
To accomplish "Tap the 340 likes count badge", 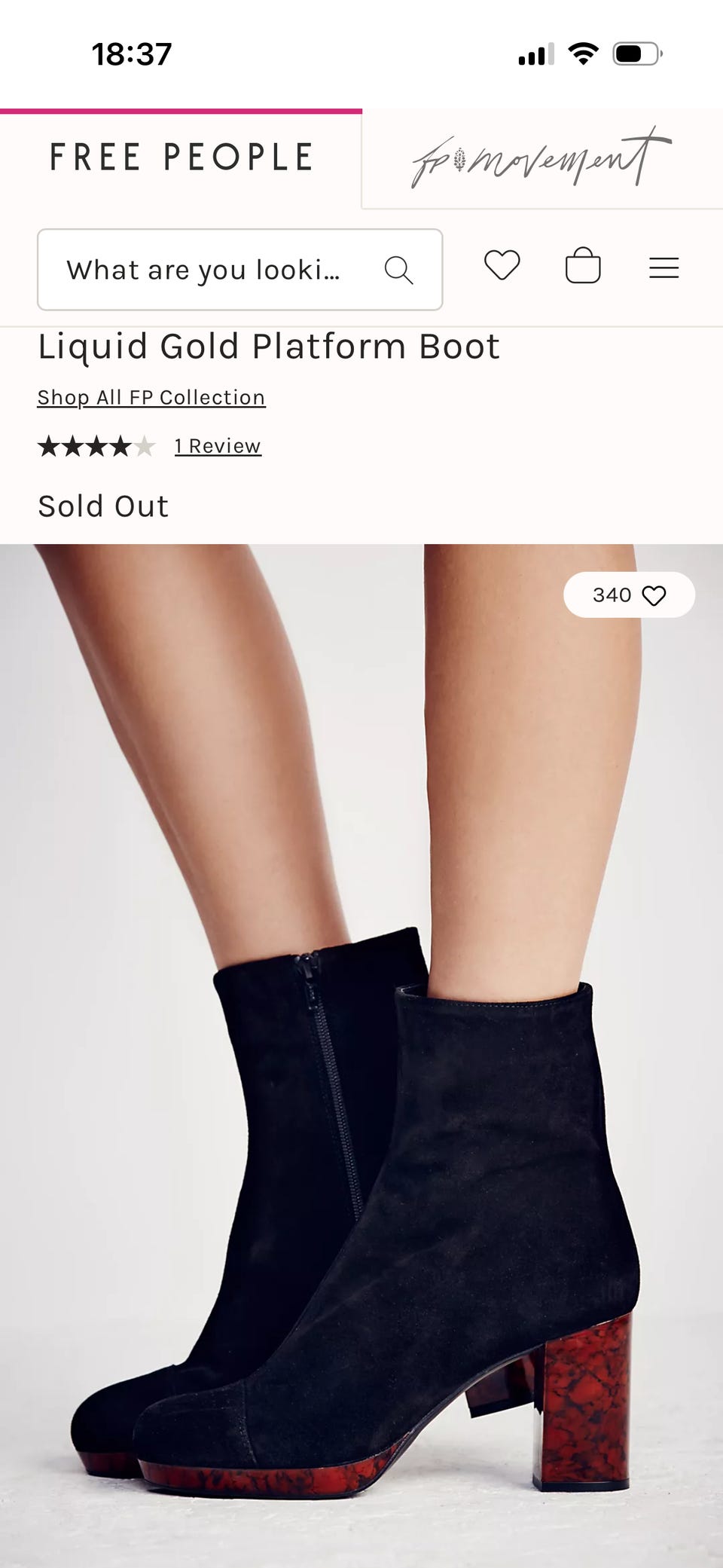I will (629, 595).
